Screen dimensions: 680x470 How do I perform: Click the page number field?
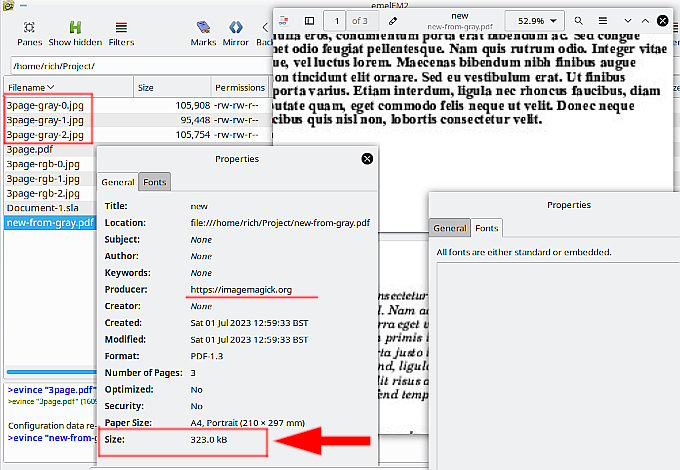[336, 21]
